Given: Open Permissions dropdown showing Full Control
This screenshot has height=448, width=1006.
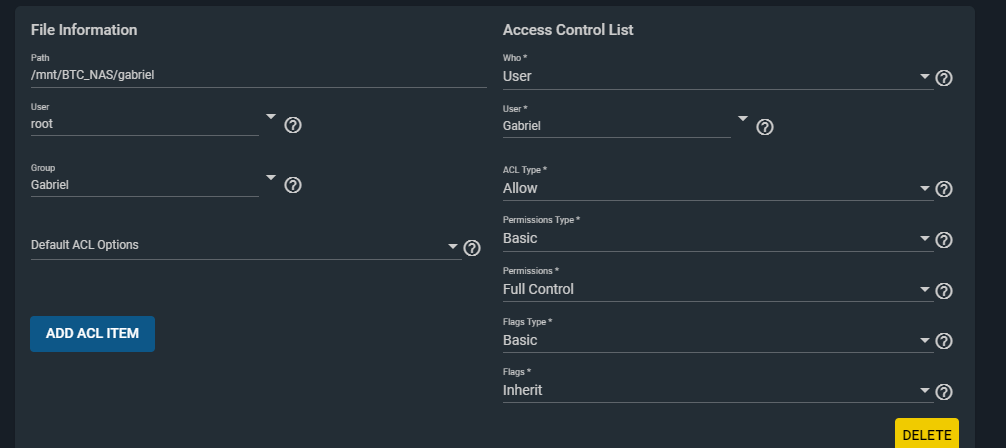Looking at the screenshot, I should [718, 289].
